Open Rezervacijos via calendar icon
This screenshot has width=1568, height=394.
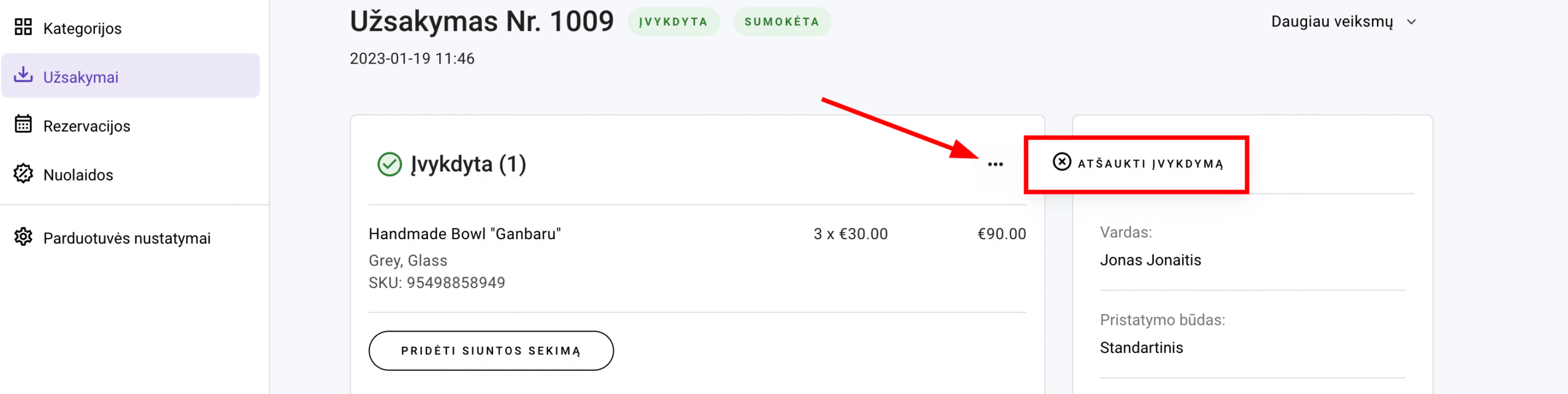[x=23, y=125]
